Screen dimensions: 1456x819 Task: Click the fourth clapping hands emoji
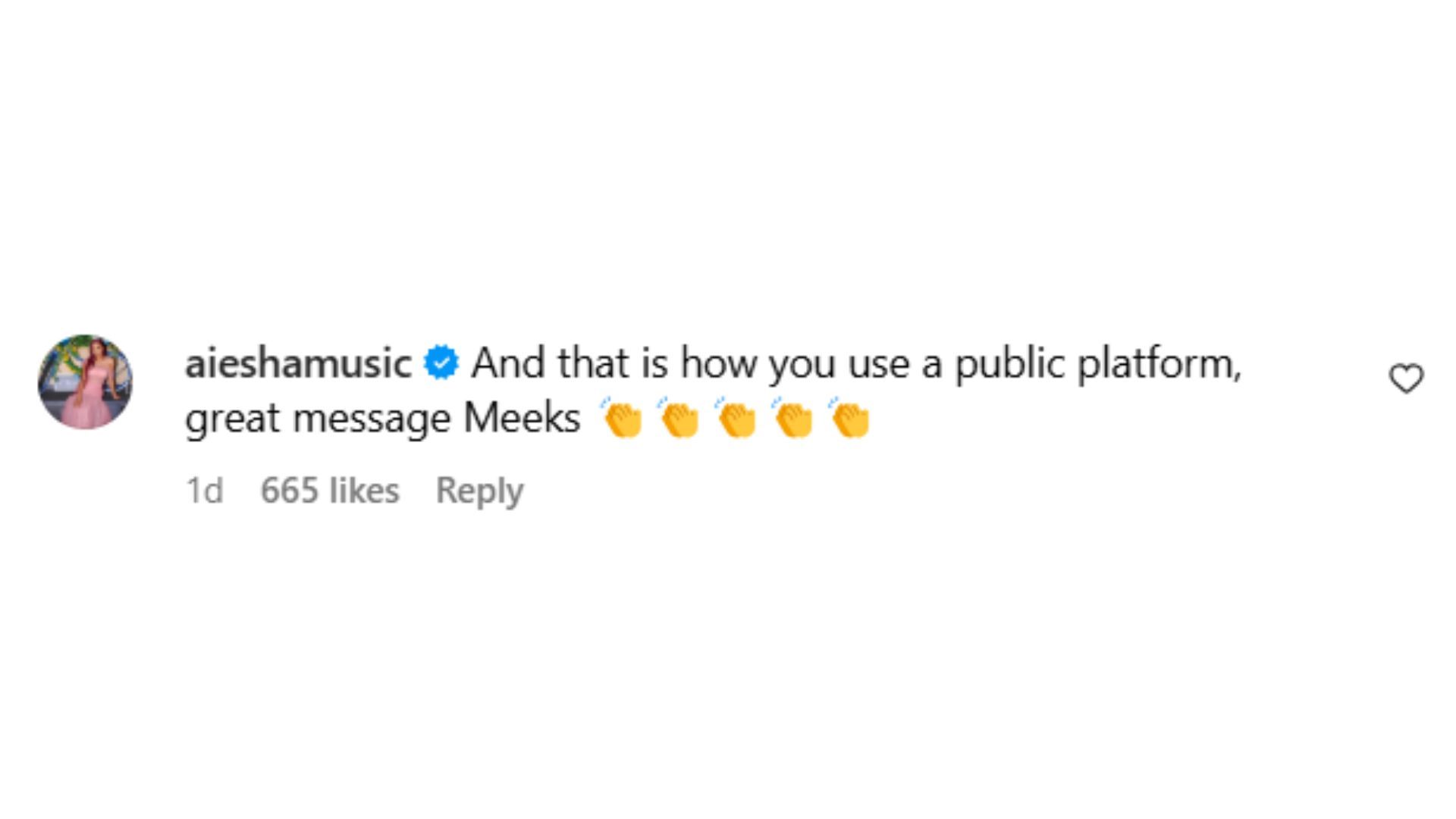[792, 418]
